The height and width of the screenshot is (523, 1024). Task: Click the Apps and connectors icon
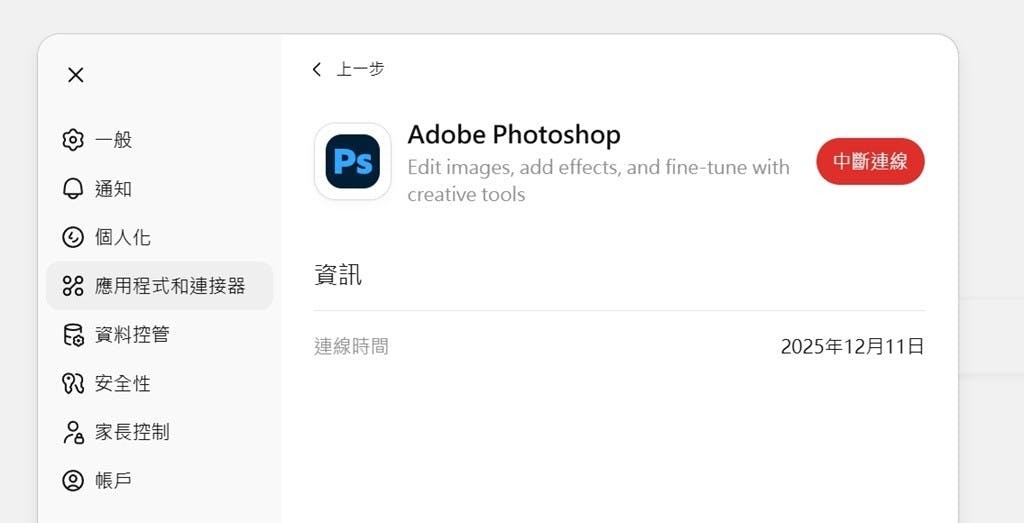click(x=73, y=286)
